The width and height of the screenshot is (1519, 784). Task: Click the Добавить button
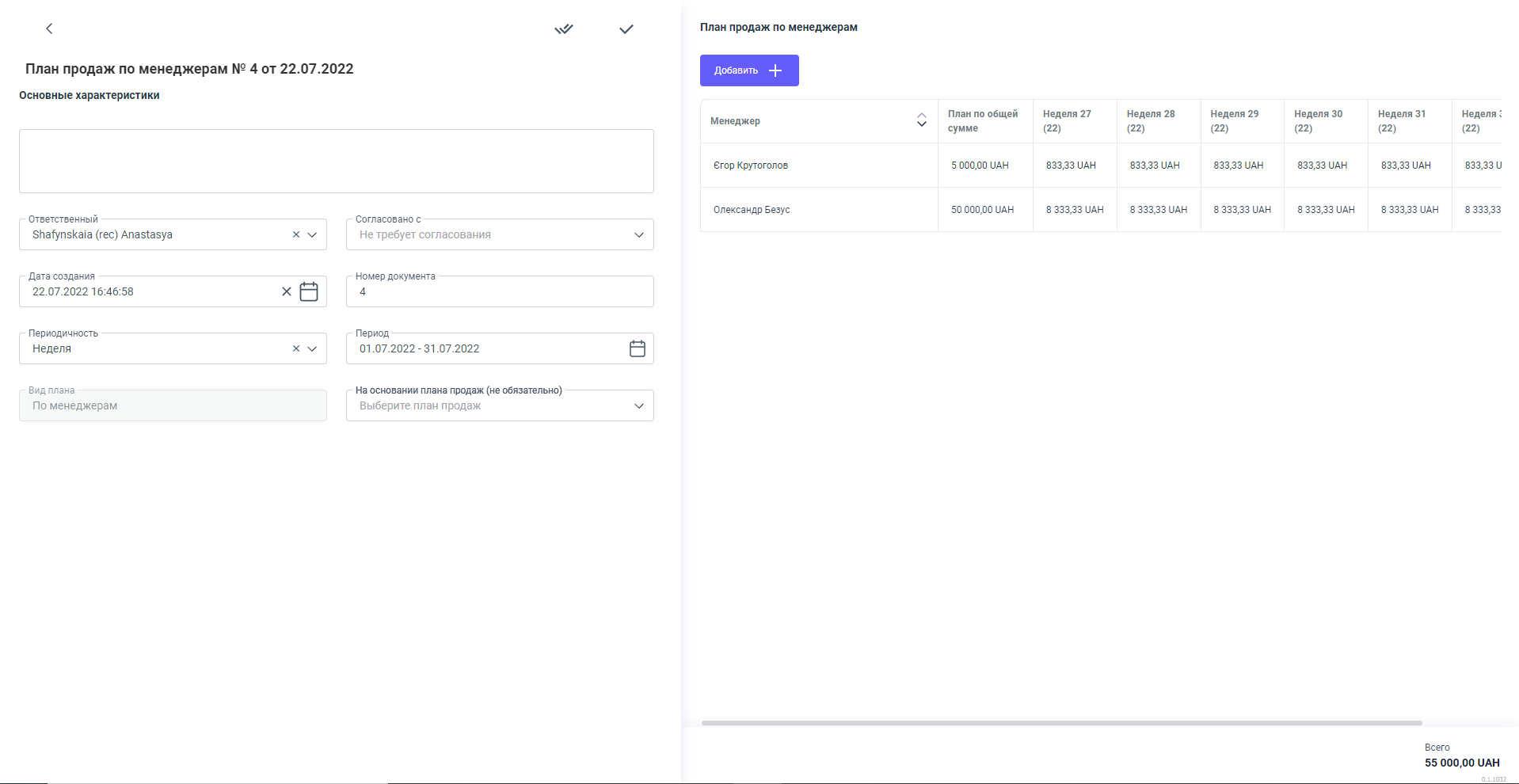tap(748, 70)
